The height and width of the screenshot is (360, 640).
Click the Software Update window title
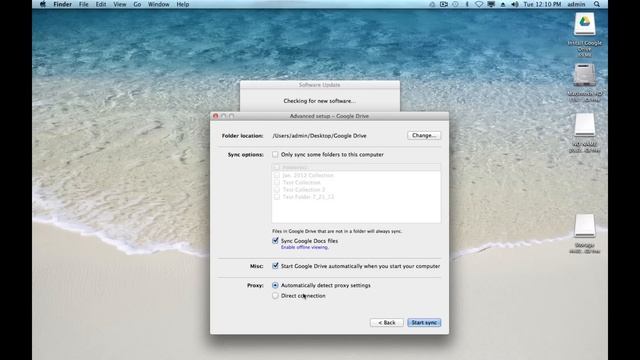click(320, 85)
